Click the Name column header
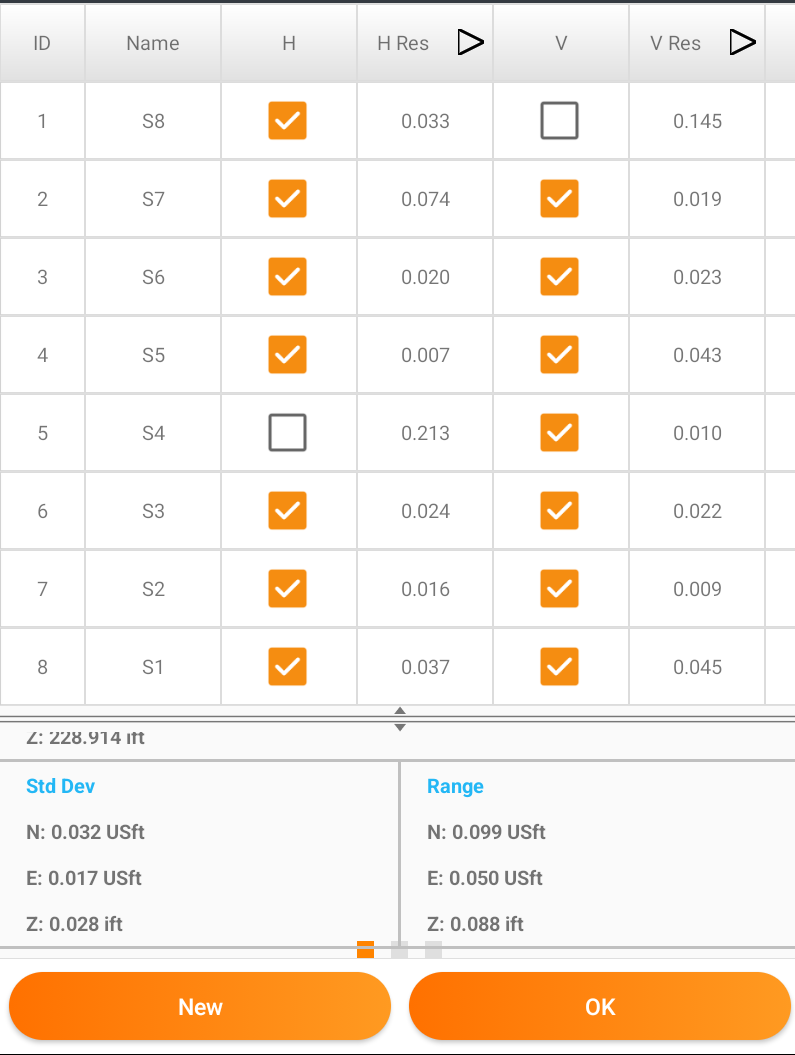 (x=153, y=43)
